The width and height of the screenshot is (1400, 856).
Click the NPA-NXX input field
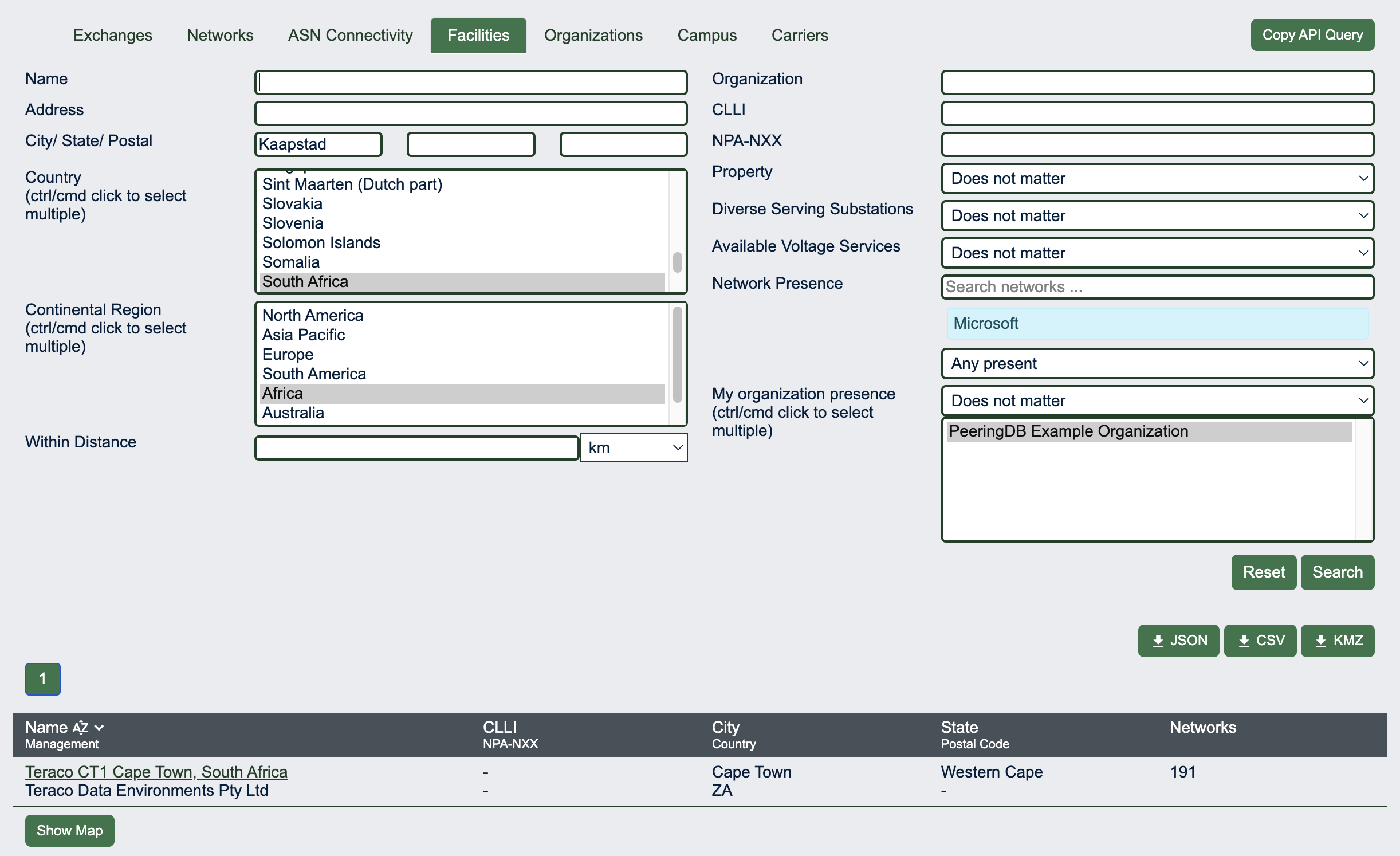[1158, 144]
